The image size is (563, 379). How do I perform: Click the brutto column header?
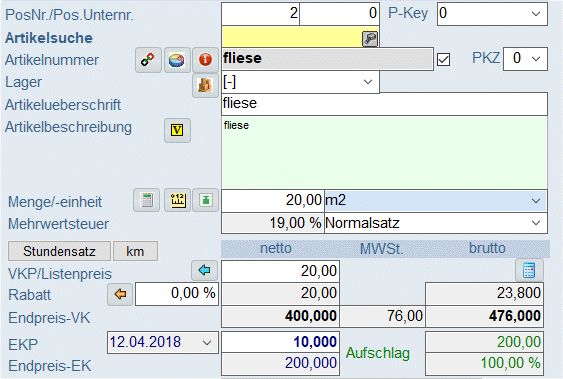click(x=487, y=248)
